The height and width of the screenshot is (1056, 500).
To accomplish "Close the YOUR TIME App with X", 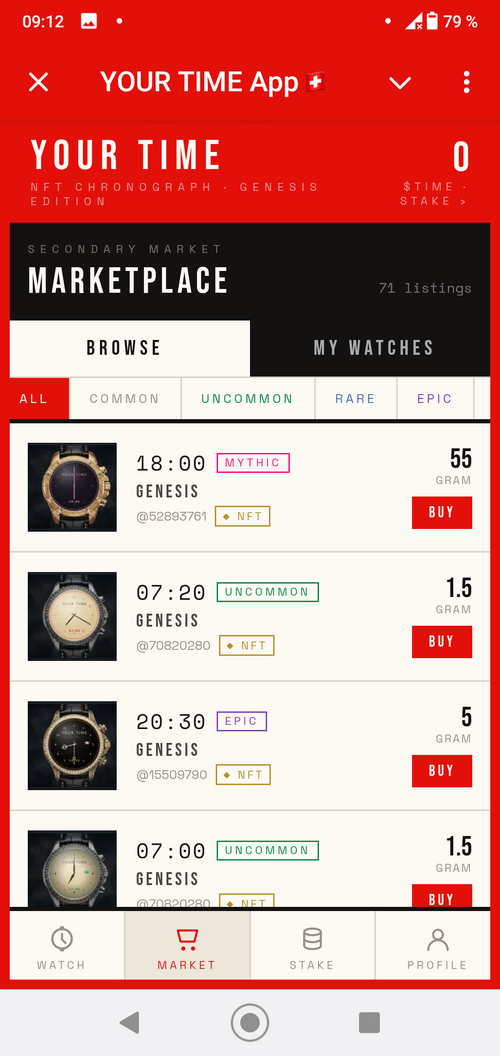I will click(x=38, y=82).
